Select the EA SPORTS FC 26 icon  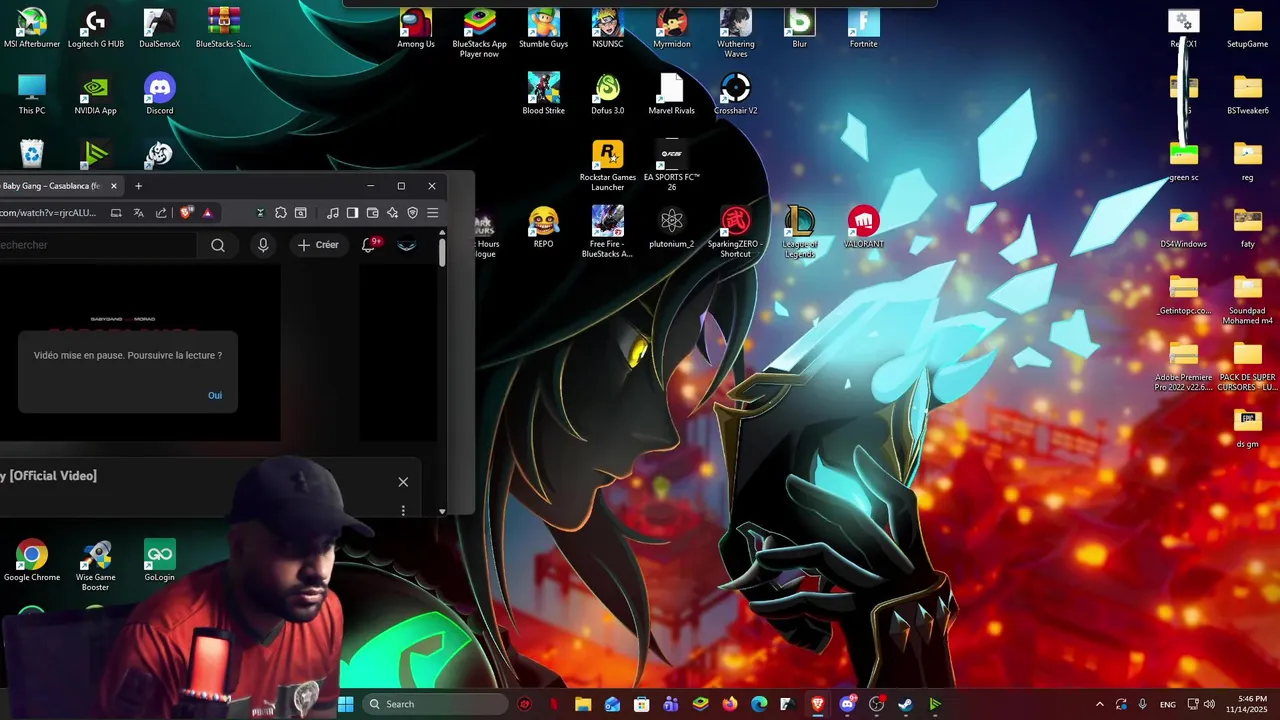tap(671, 166)
